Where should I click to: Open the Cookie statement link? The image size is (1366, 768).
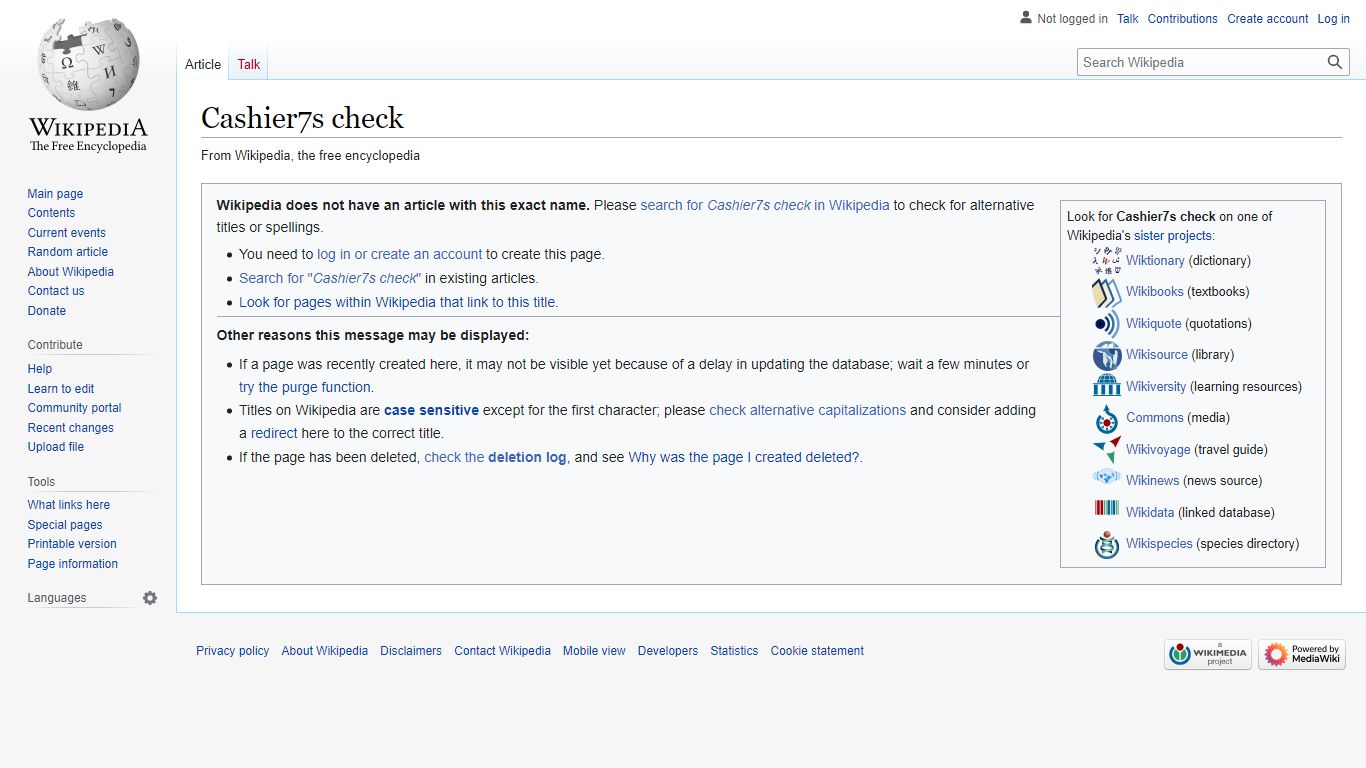[817, 651]
